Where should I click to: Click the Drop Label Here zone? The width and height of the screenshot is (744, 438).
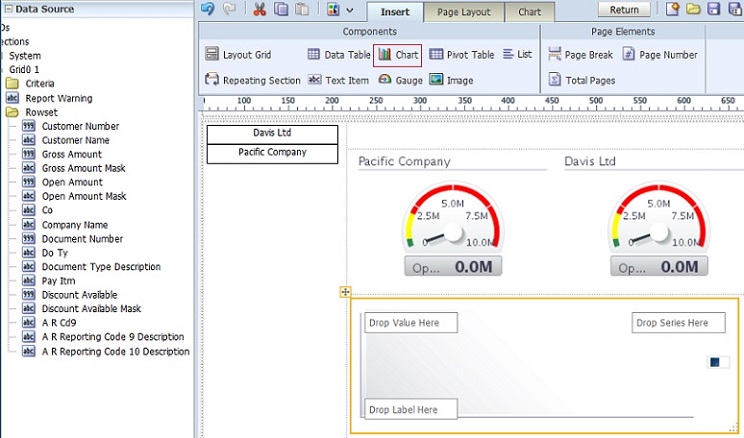tap(411, 409)
